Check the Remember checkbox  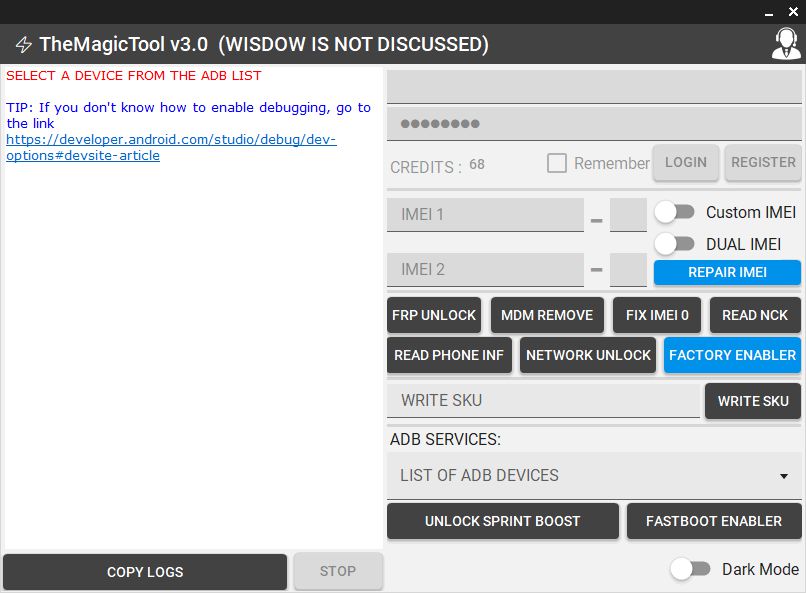point(557,163)
